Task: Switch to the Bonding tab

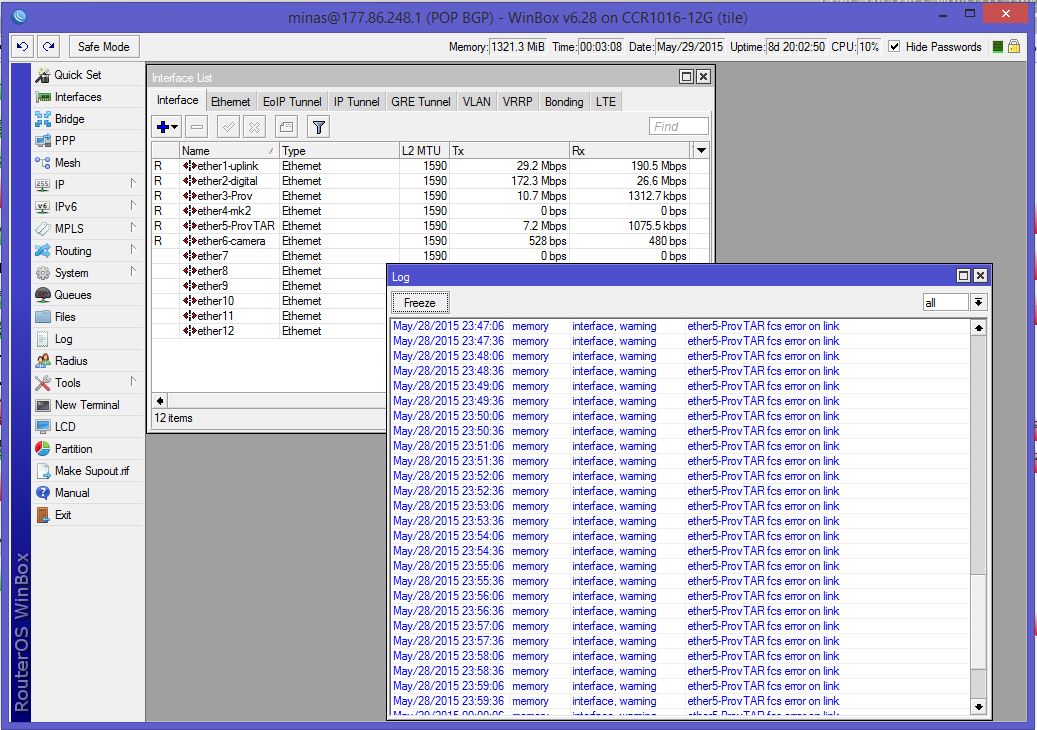Action: (564, 102)
